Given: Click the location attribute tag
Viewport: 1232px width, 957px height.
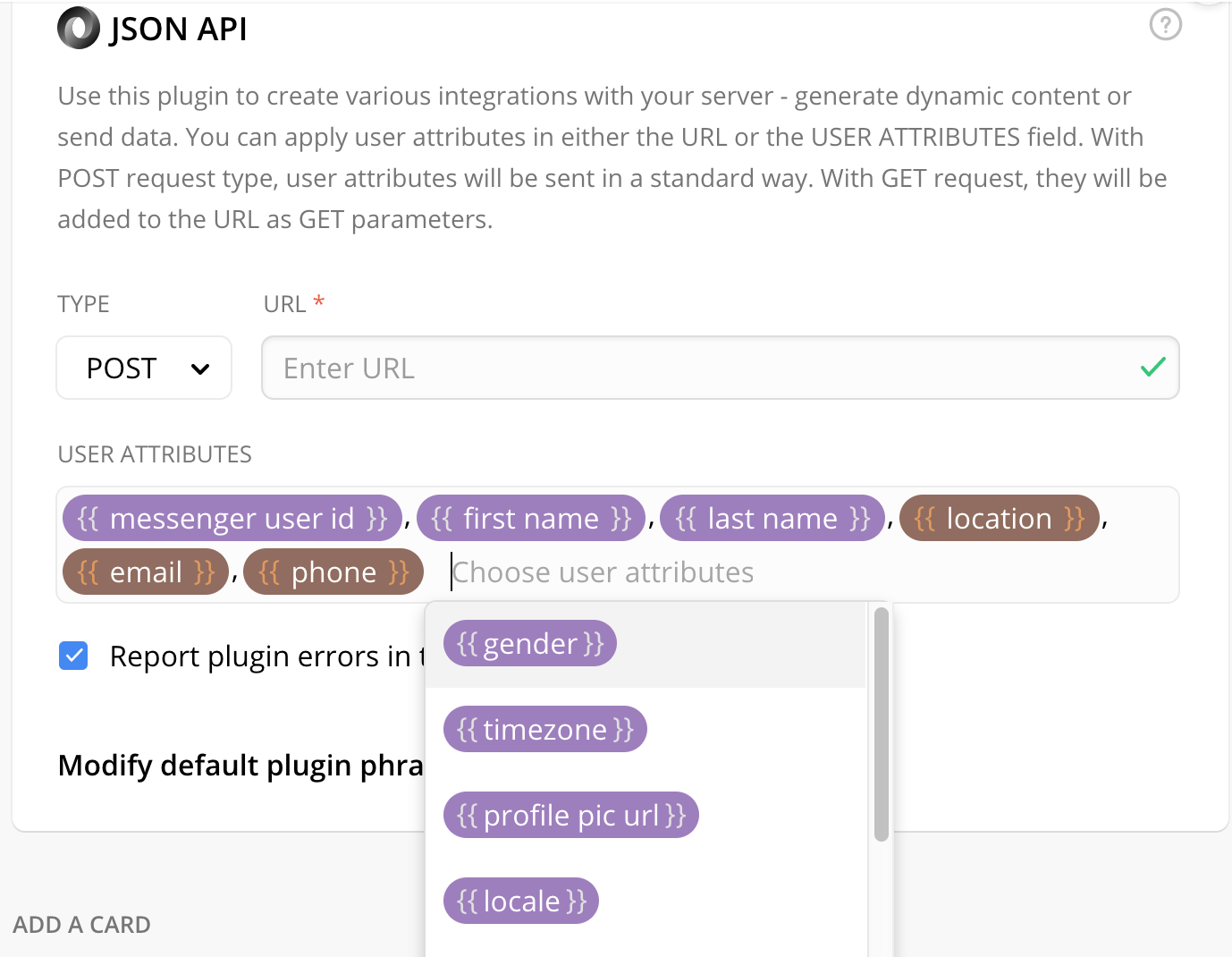Looking at the screenshot, I should point(999,519).
